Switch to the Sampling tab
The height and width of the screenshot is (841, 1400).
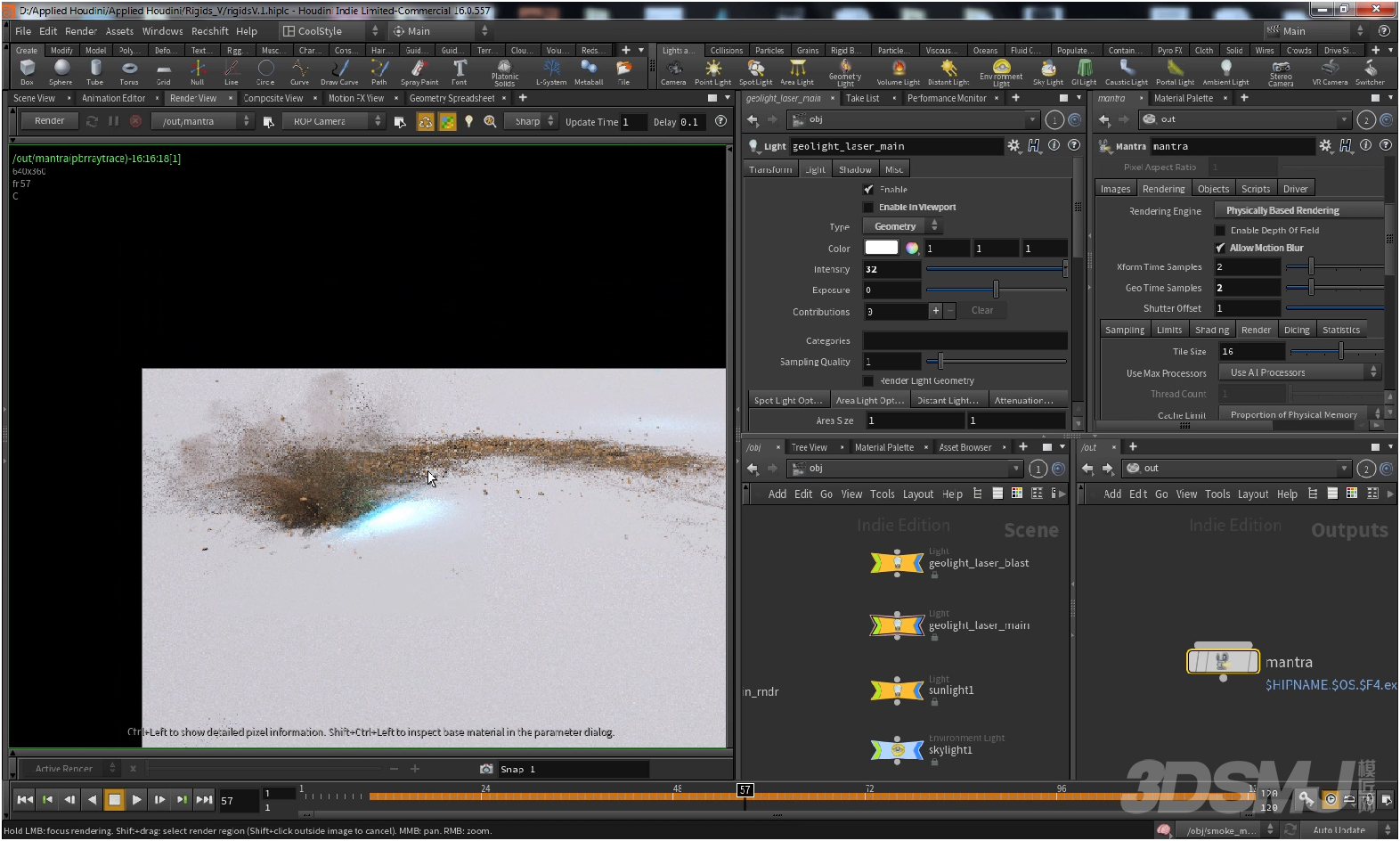click(x=1125, y=330)
